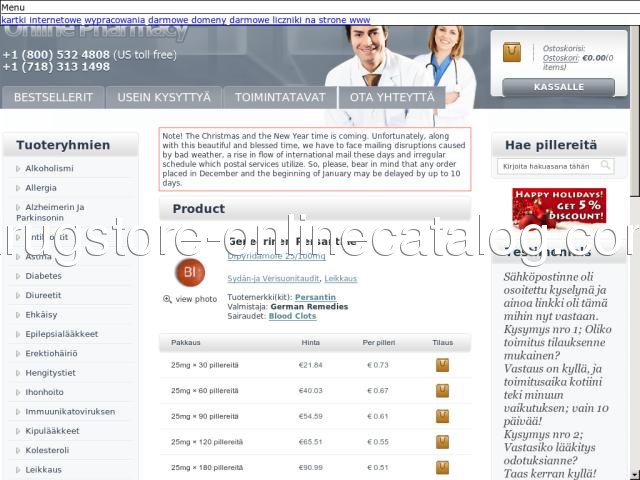This screenshot has width=640, height=480.
Task: Expand Erektiohäiriö category arrow
Action: click(18, 353)
